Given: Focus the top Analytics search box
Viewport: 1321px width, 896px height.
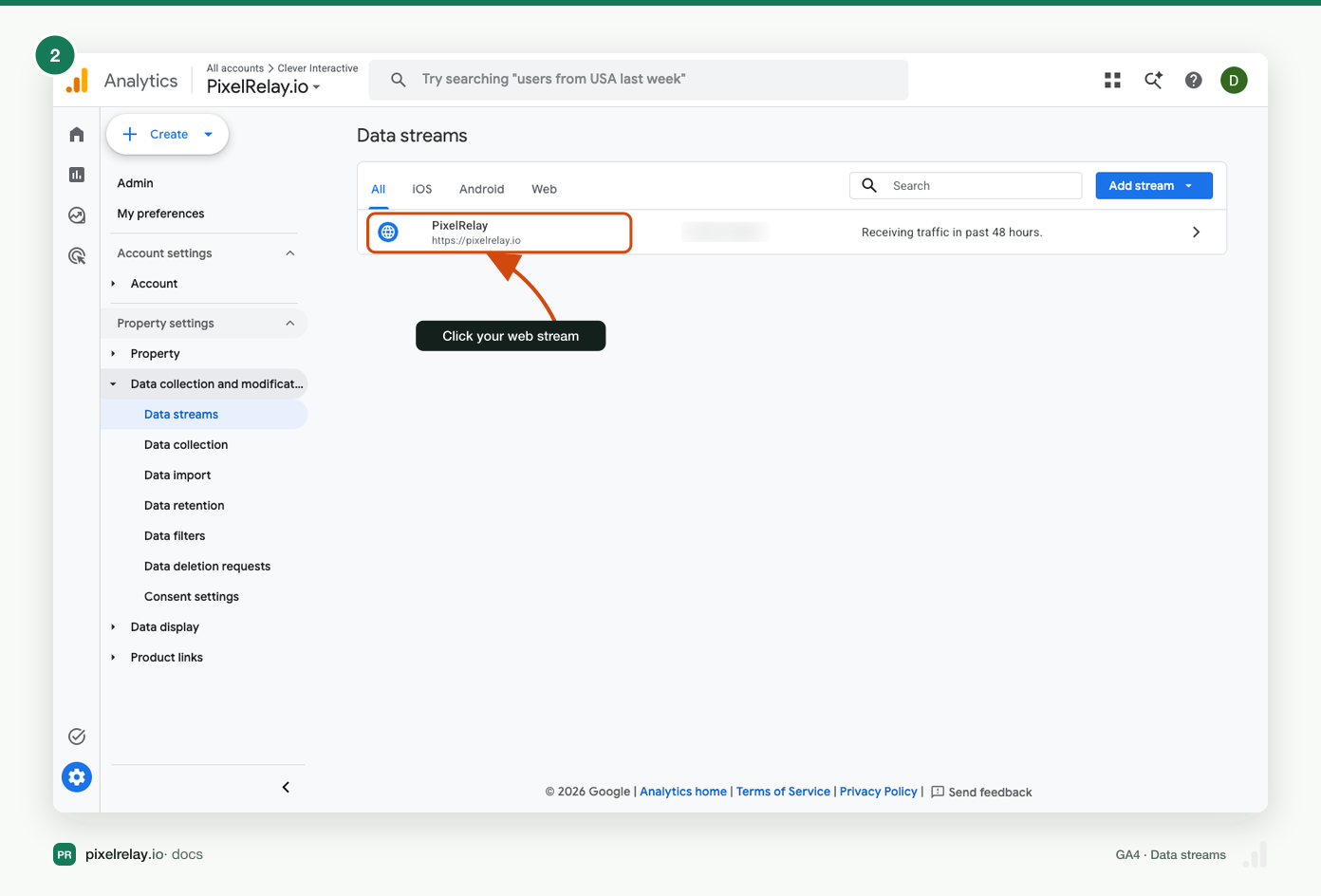Looking at the screenshot, I should tap(639, 80).
